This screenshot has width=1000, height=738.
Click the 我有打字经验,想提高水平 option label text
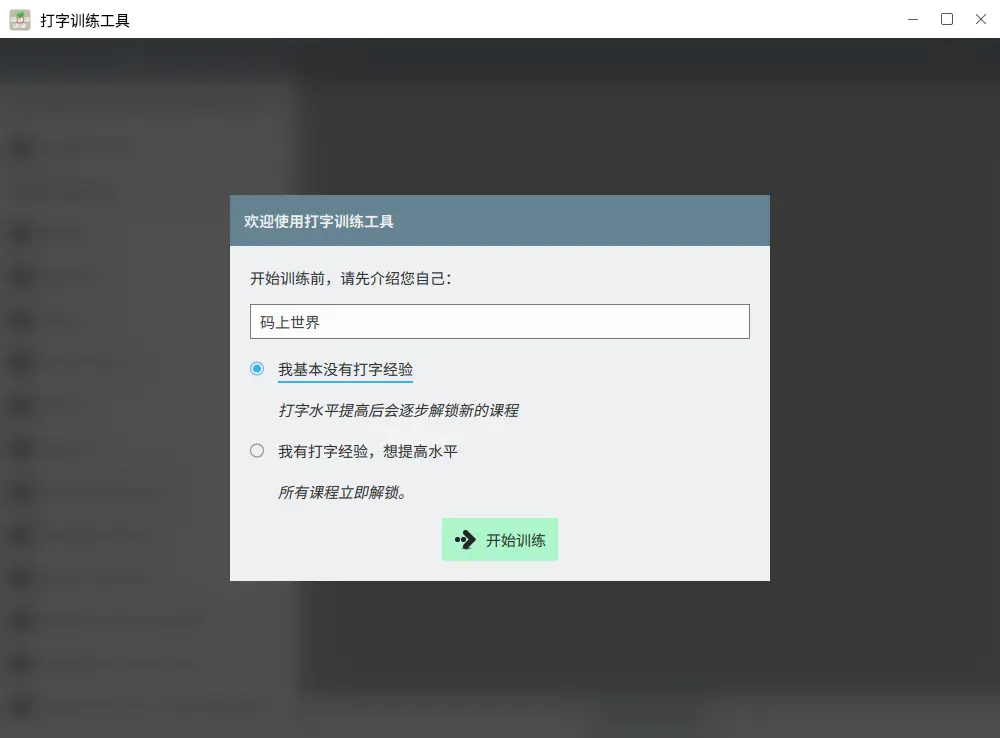(368, 452)
